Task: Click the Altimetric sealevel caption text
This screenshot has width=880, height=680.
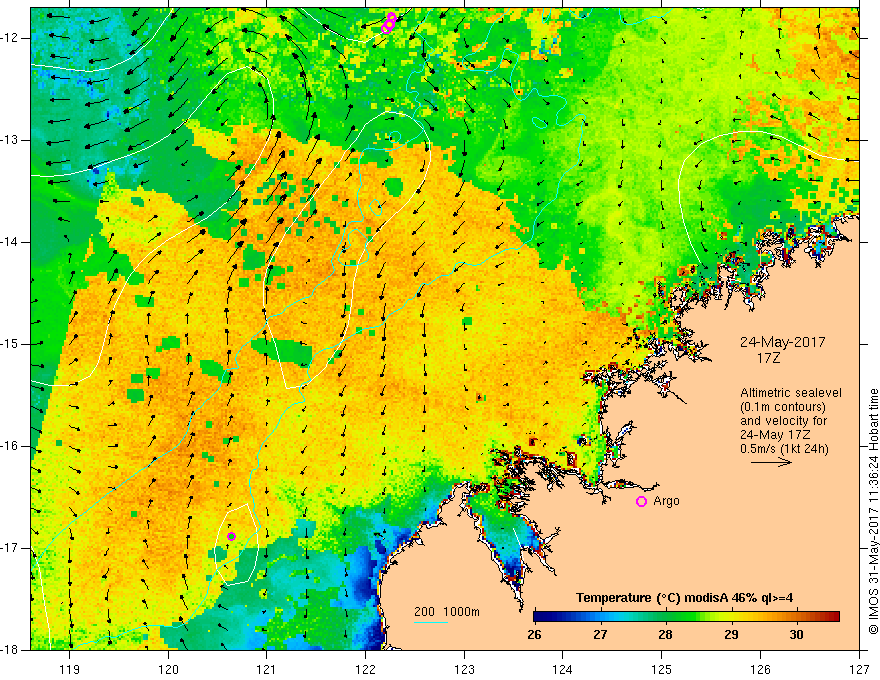Action: point(791,393)
